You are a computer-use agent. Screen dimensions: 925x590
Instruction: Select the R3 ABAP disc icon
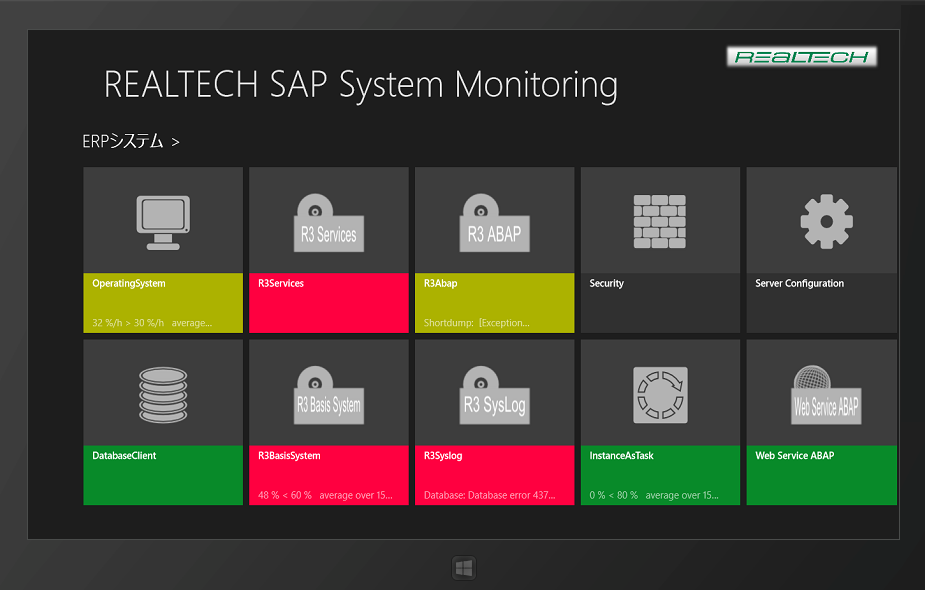494,222
